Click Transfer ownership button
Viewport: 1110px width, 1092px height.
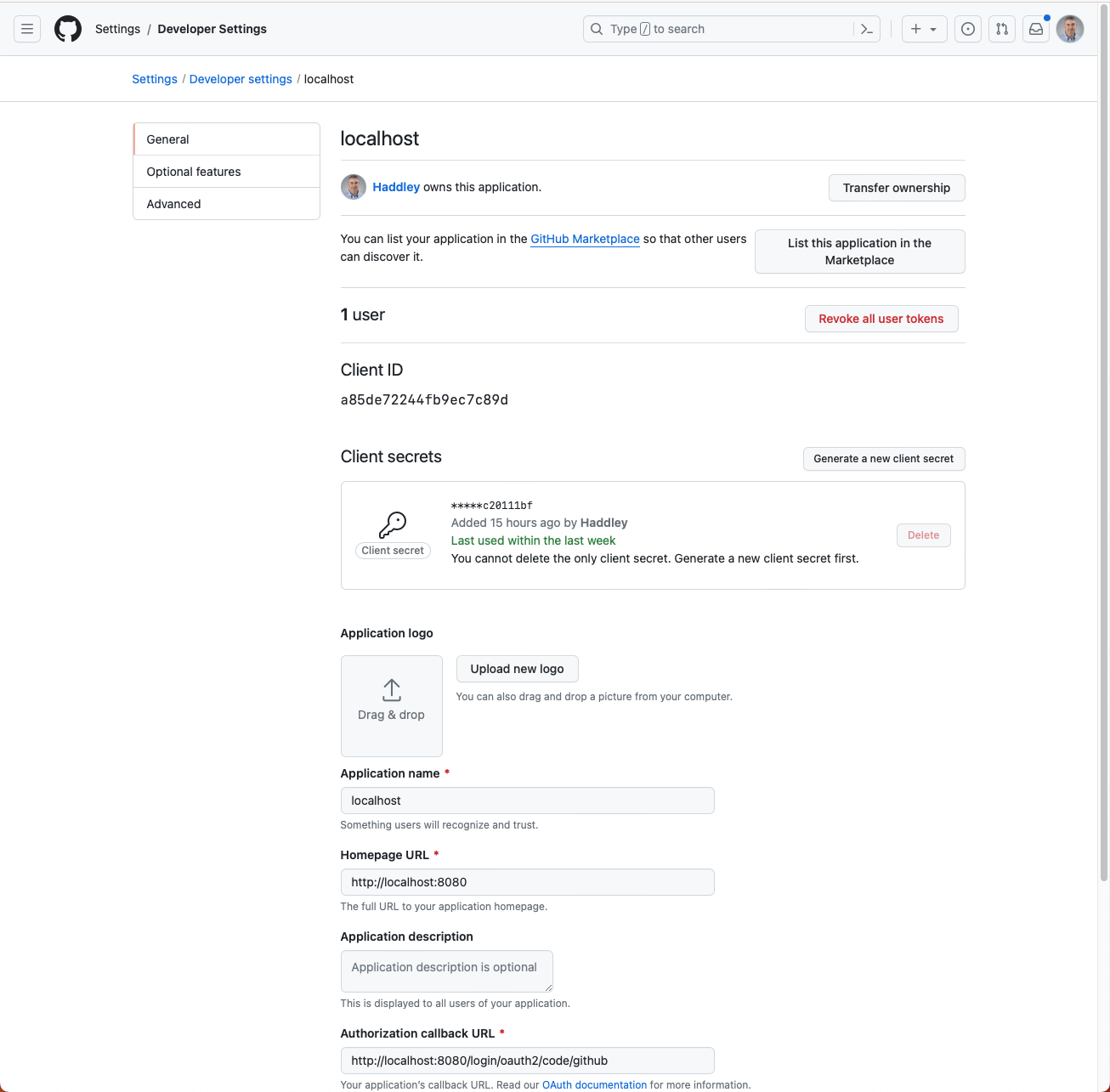point(897,188)
